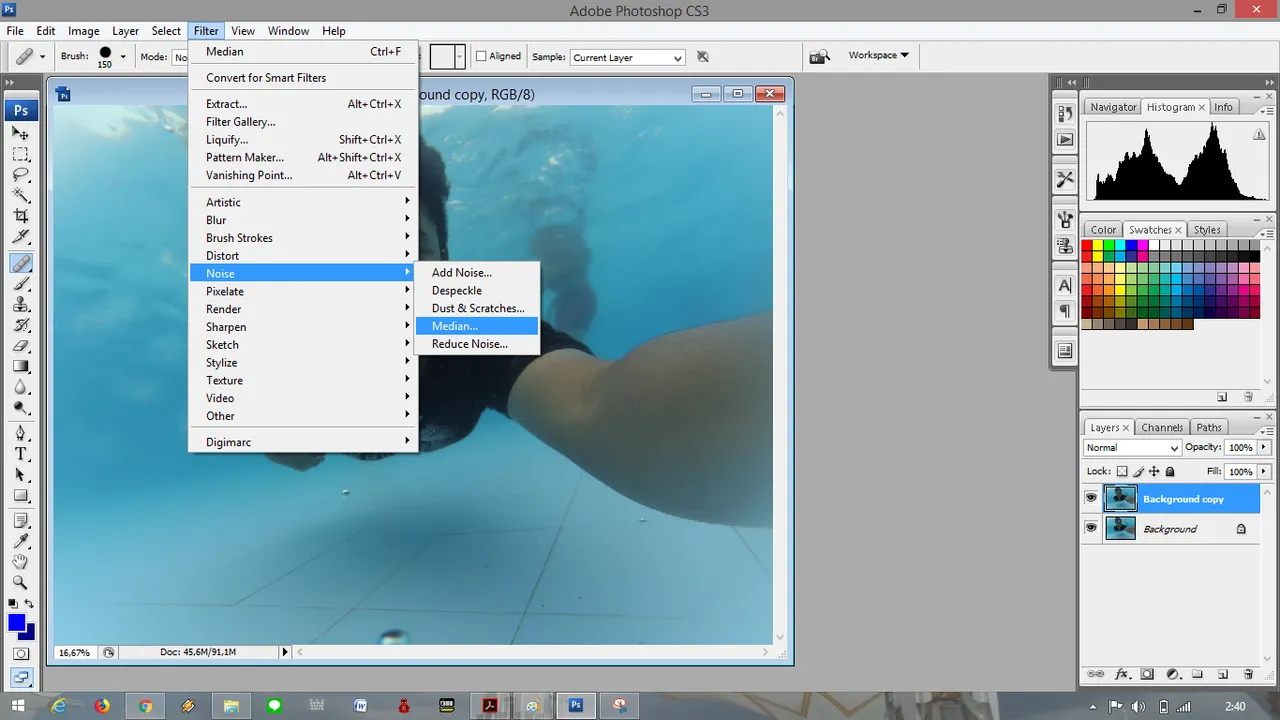
Task: Open the Brush preset picker arrow
Action: pyautogui.click(x=123, y=57)
